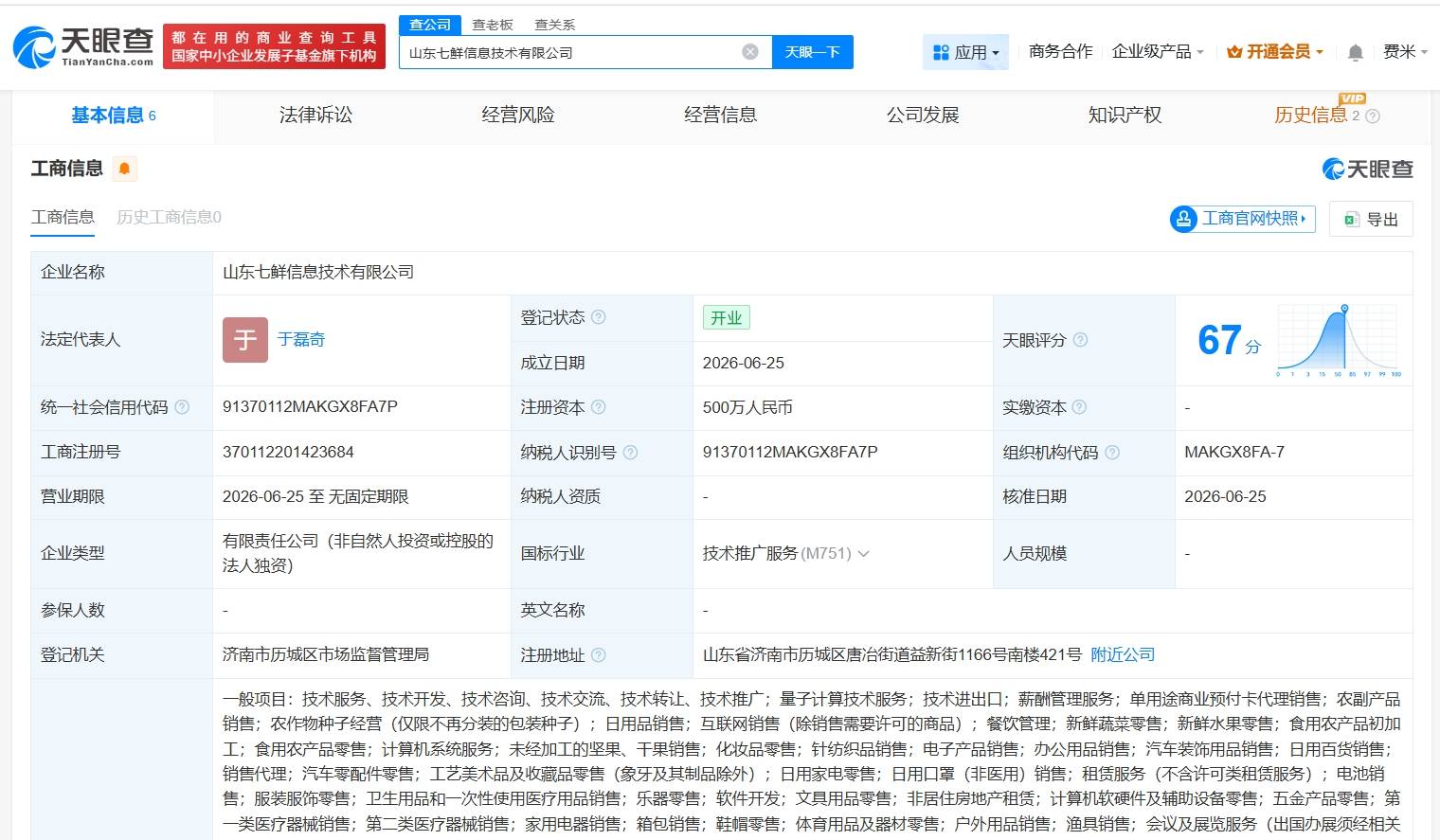Switch to the 查老板 search tab
This screenshot has height=840, width=1440.
coord(493,25)
